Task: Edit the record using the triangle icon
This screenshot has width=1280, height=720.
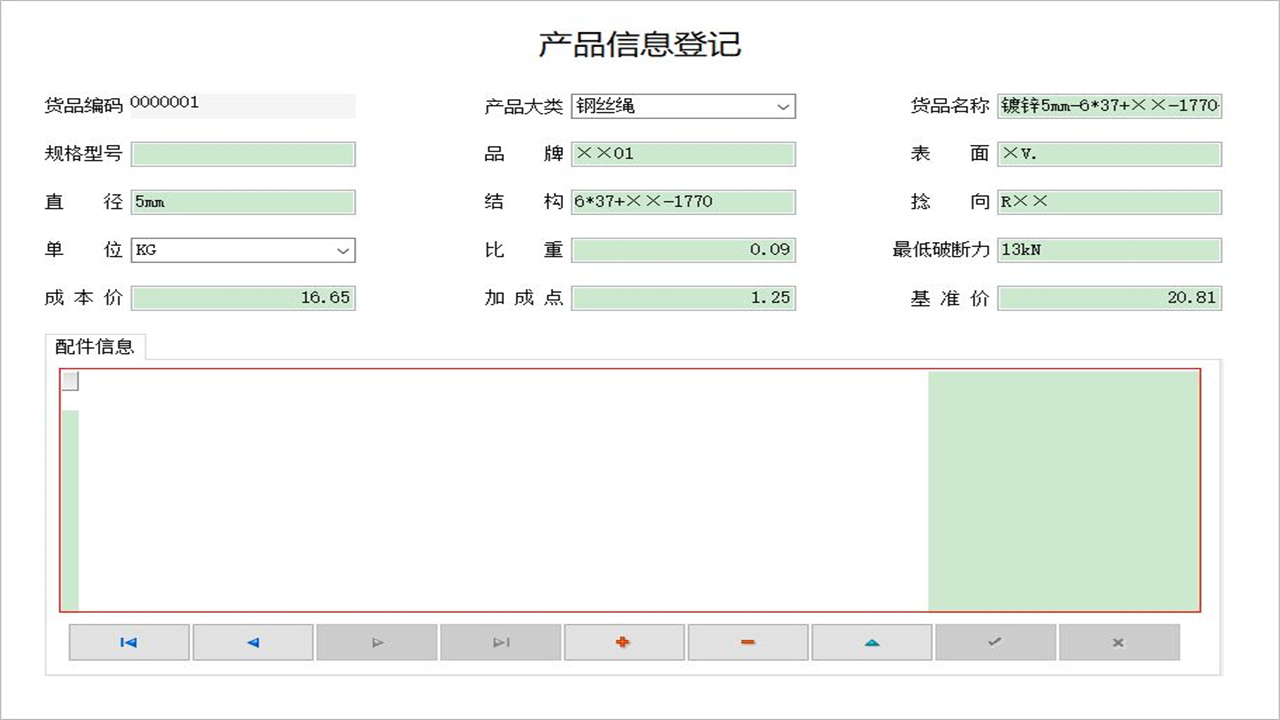Action: (871, 642)
